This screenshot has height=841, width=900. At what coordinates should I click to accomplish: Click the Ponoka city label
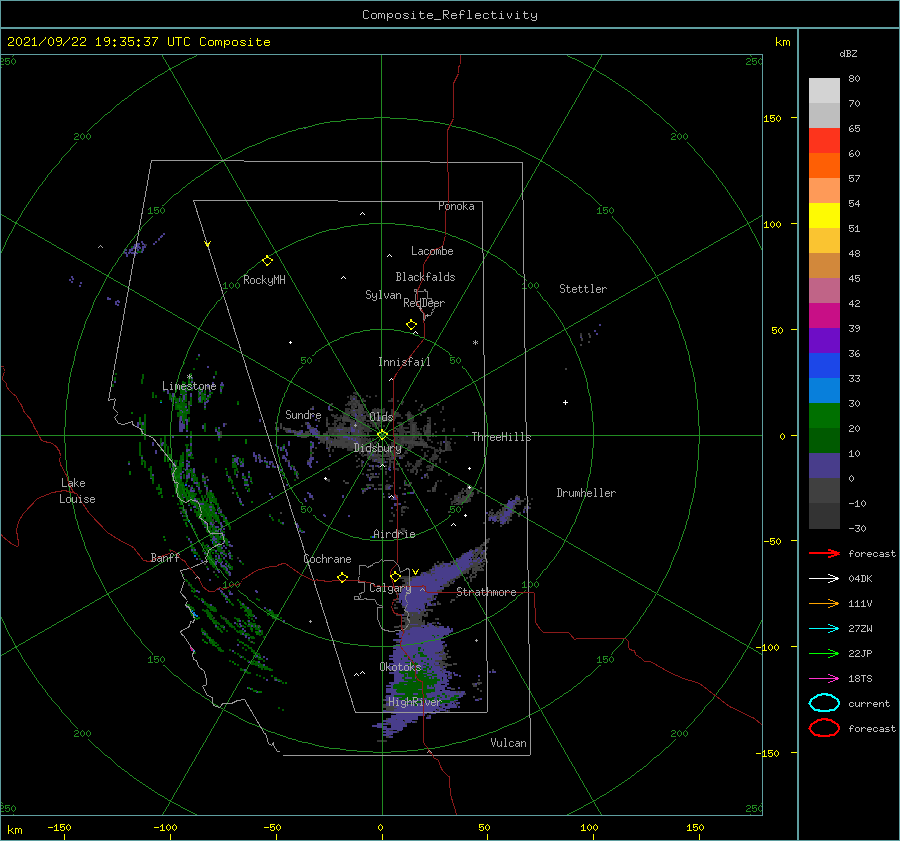click(456, 206)
